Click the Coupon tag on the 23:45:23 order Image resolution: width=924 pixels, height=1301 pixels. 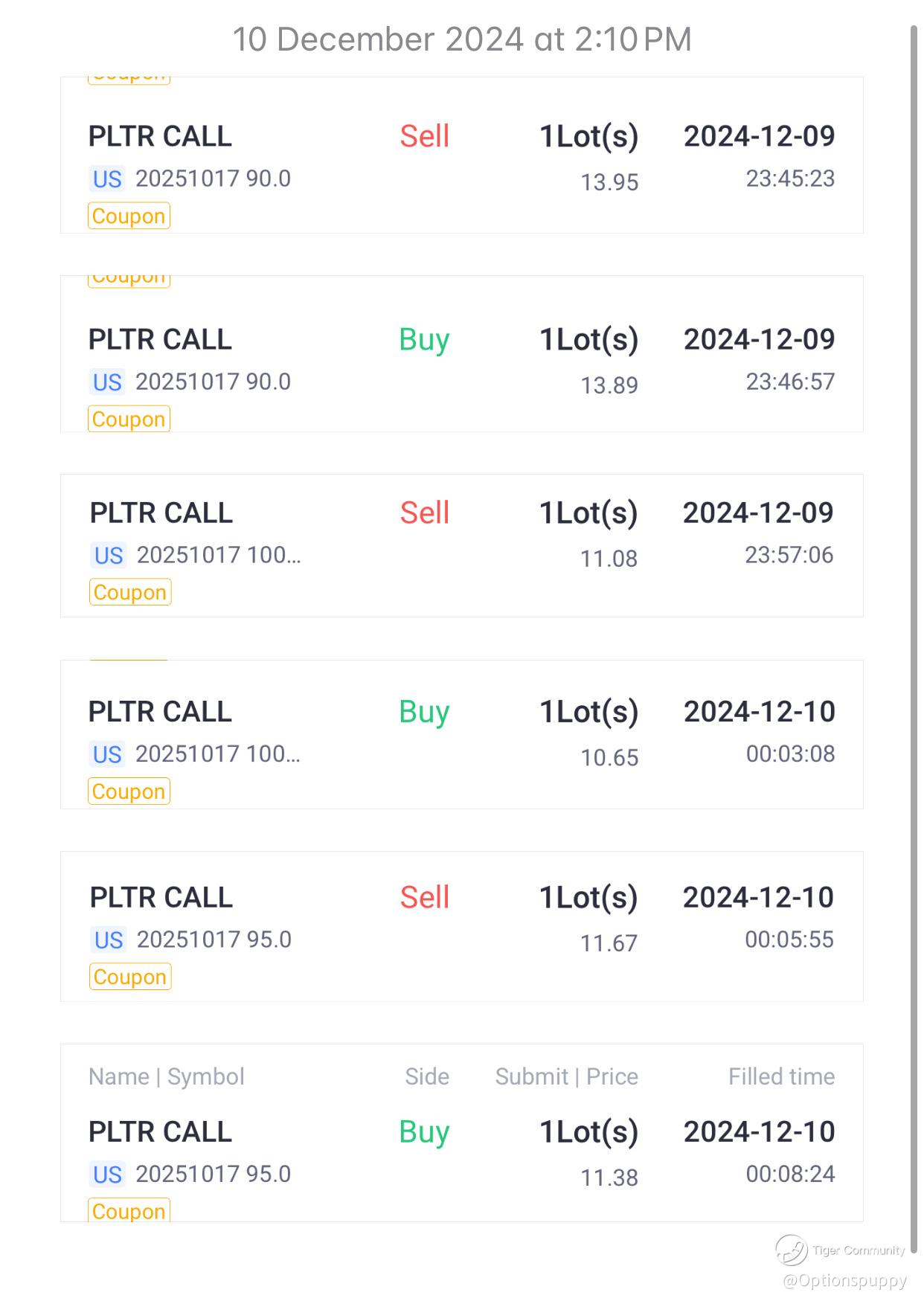[x=129, y=216]
